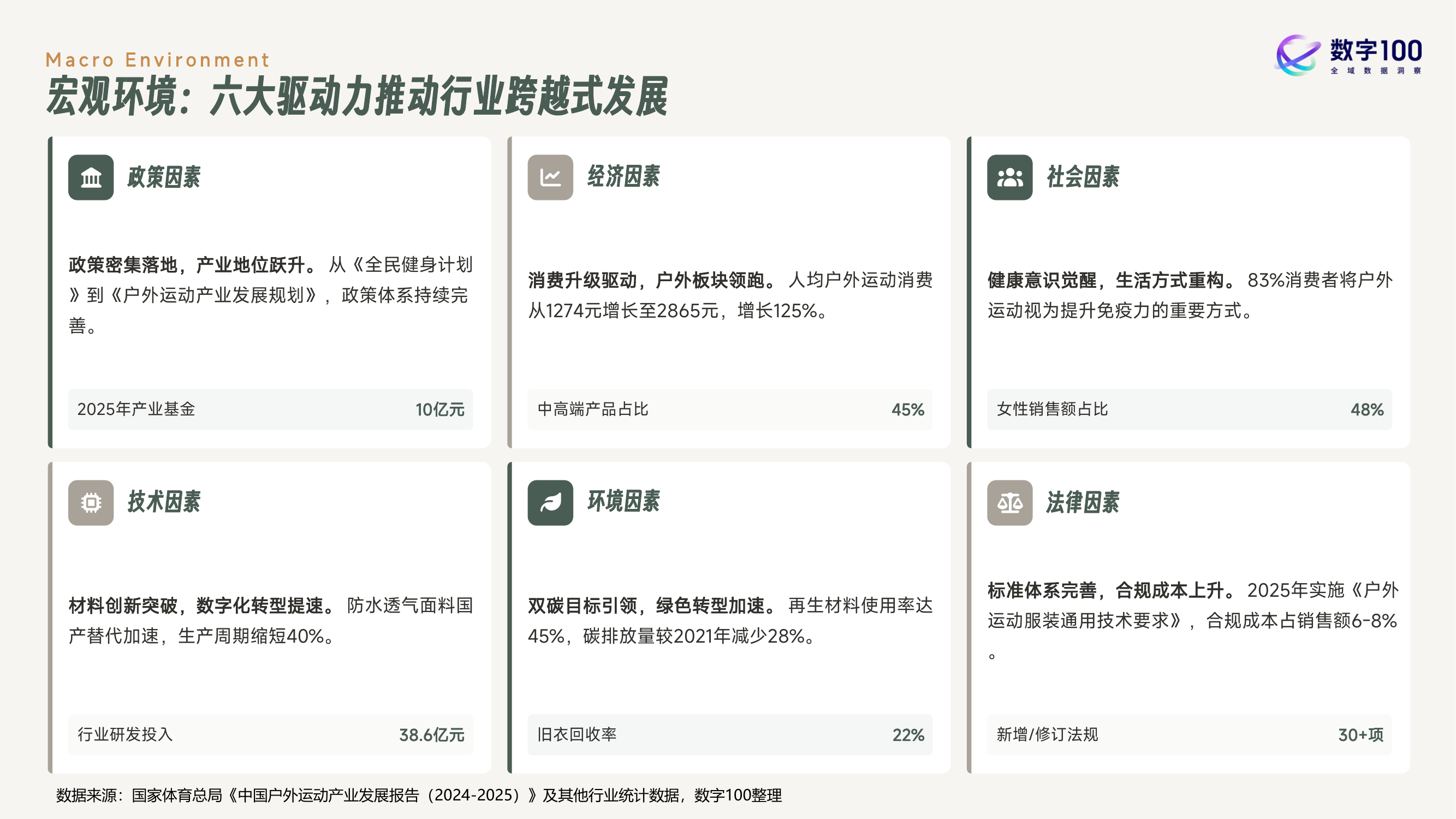Click the Macro Environment subtitle text
Screen dimensions: 1456x819
(x=158, y=60)
